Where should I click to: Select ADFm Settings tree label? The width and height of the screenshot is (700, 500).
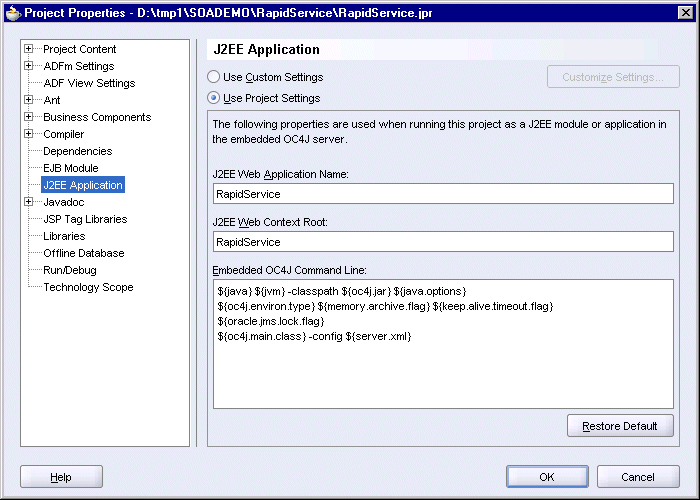[x=79, y=66]
